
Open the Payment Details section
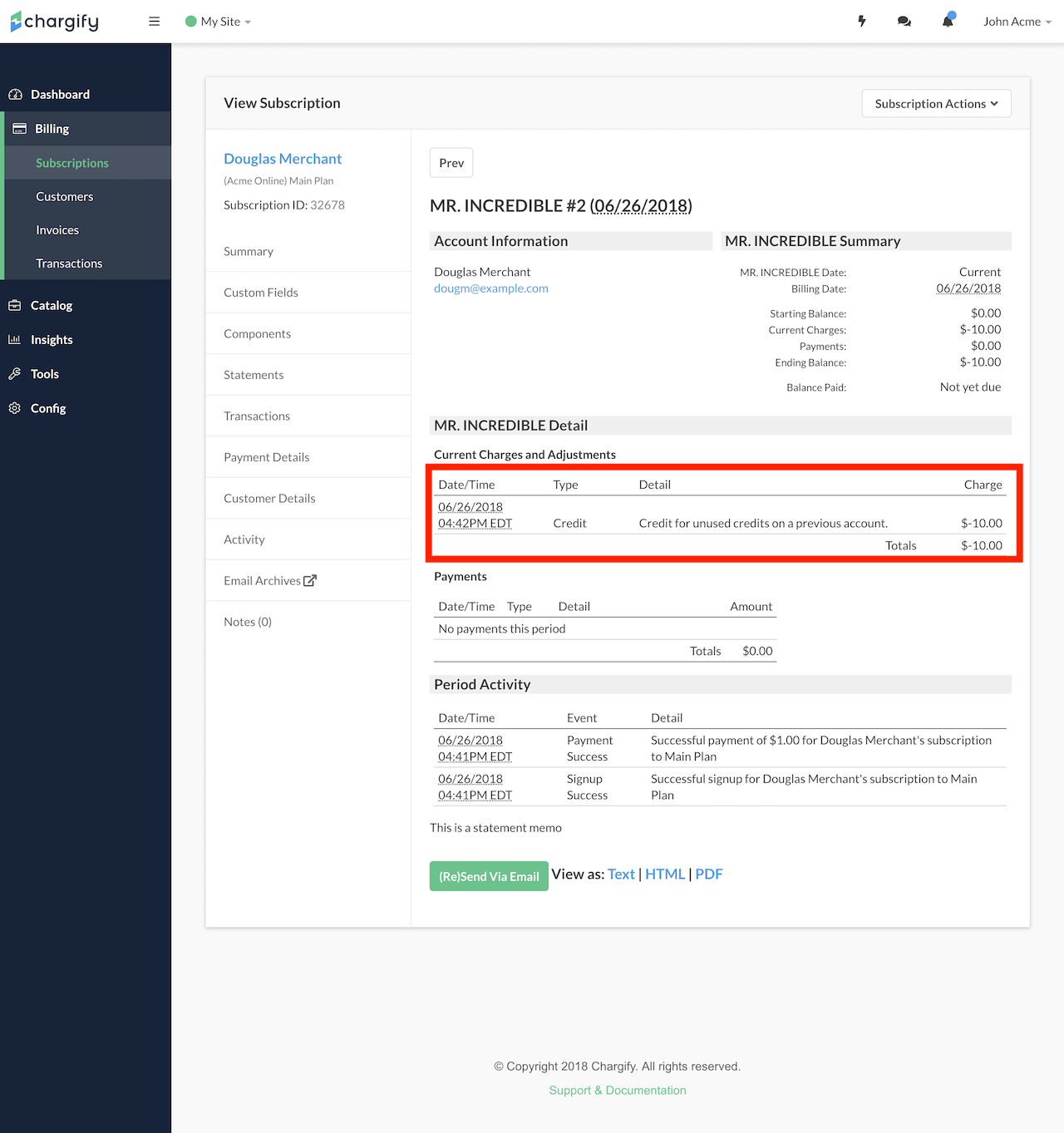click(x=266, y=457)
